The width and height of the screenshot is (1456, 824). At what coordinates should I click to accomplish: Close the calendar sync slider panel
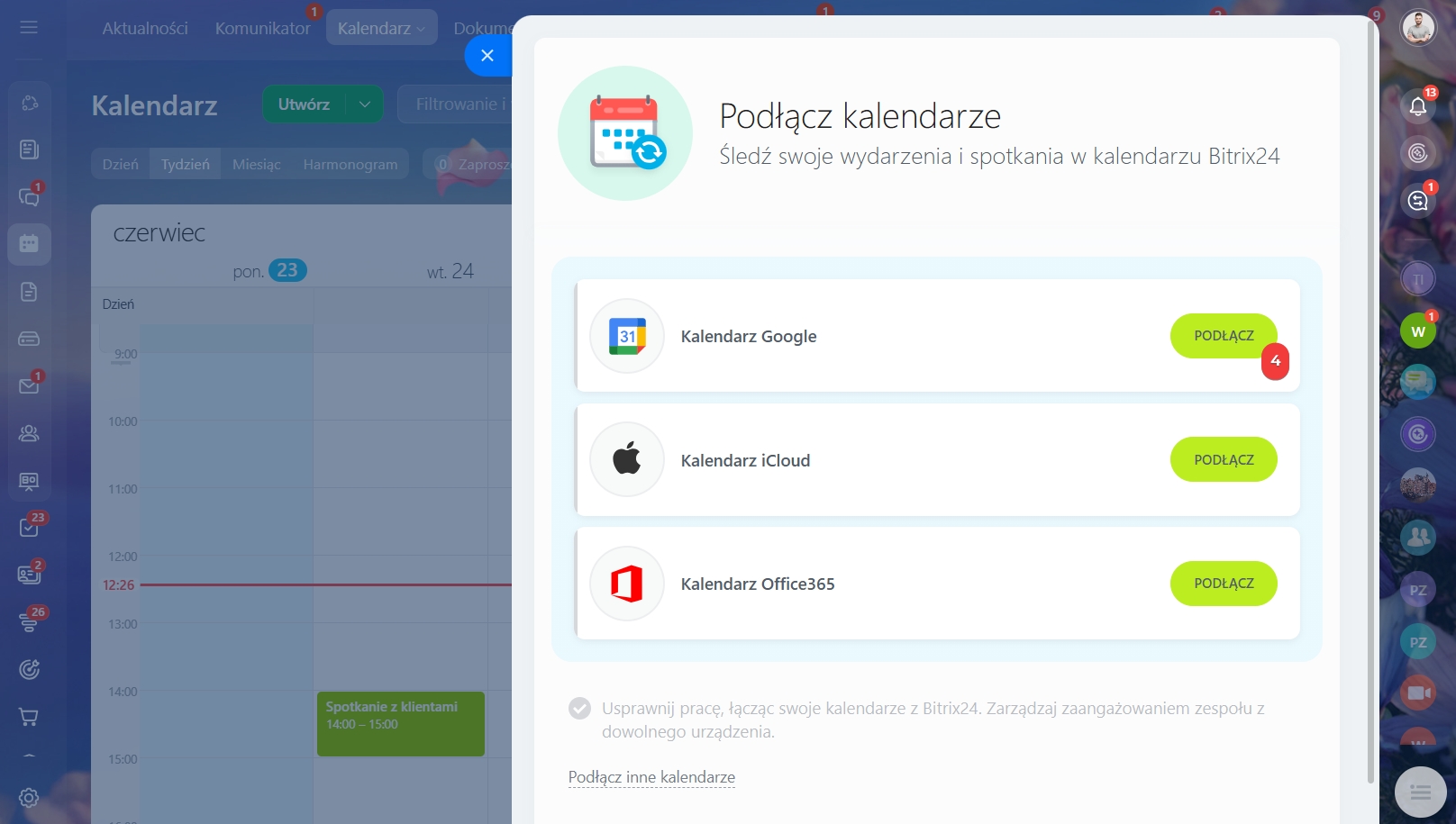pyautogui.click(x=487, y=55)
